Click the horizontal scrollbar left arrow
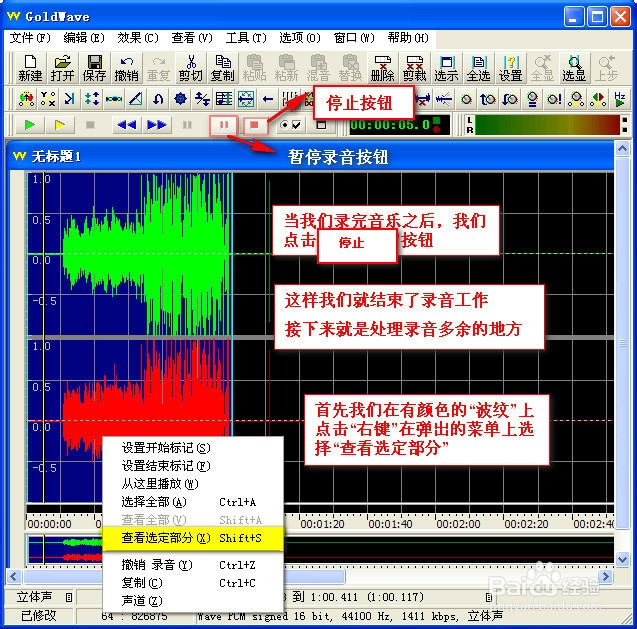The height and width of the screenshot is (629, 637). coord(14,576)
